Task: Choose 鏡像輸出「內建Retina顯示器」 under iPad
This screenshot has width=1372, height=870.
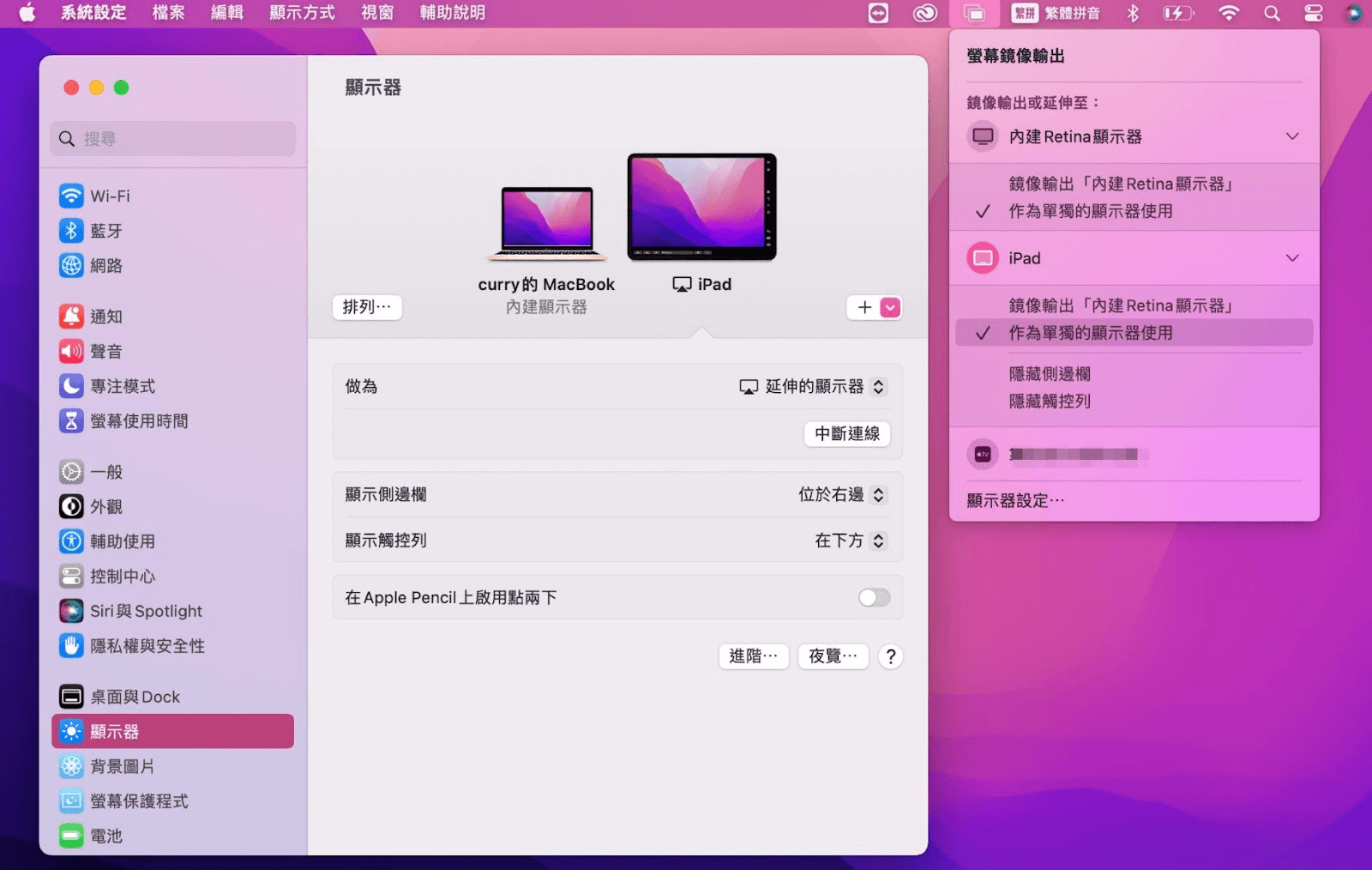Action: (x=1121, y=305)
